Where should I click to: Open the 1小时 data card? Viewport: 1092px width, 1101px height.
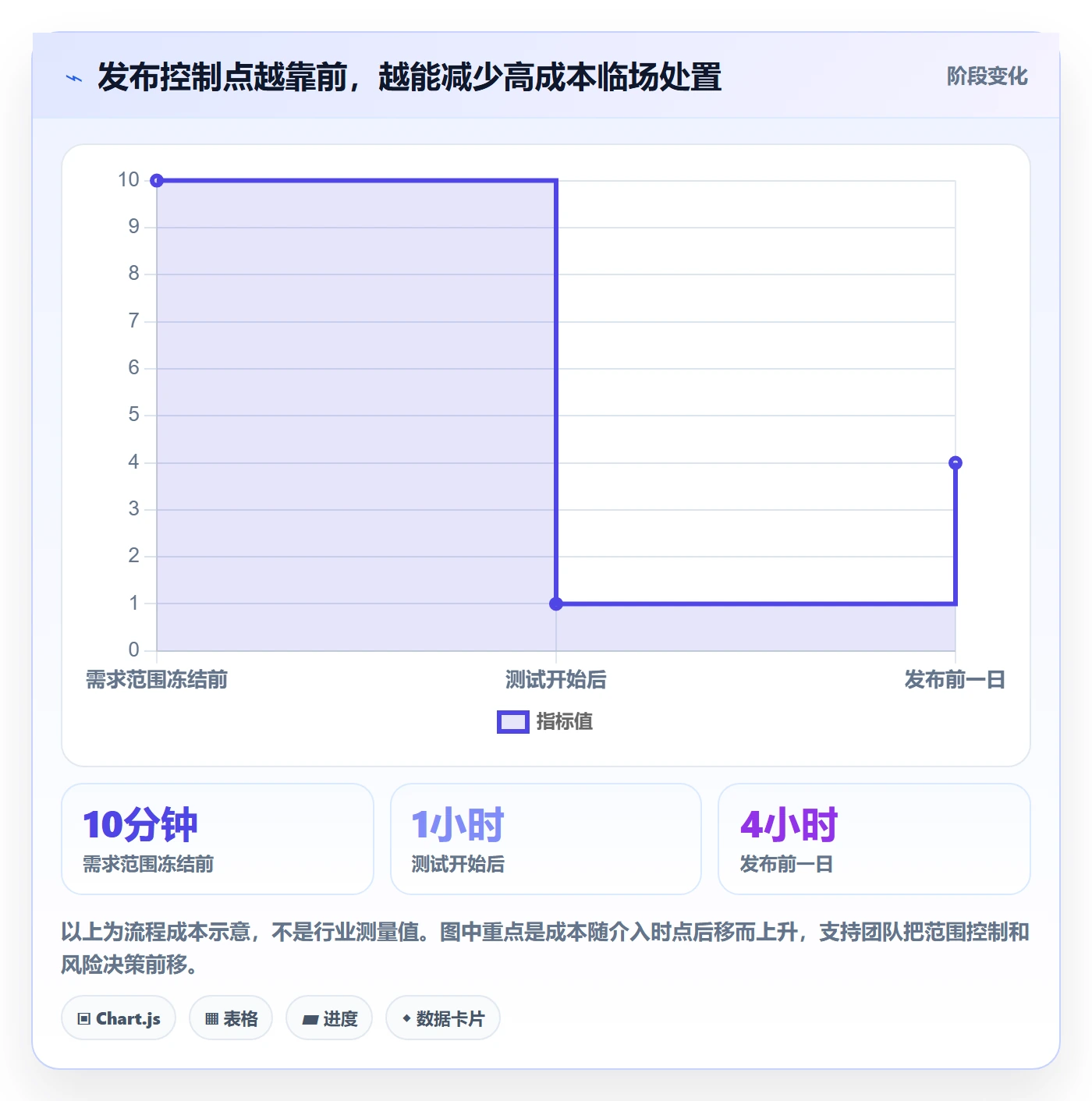546,839
